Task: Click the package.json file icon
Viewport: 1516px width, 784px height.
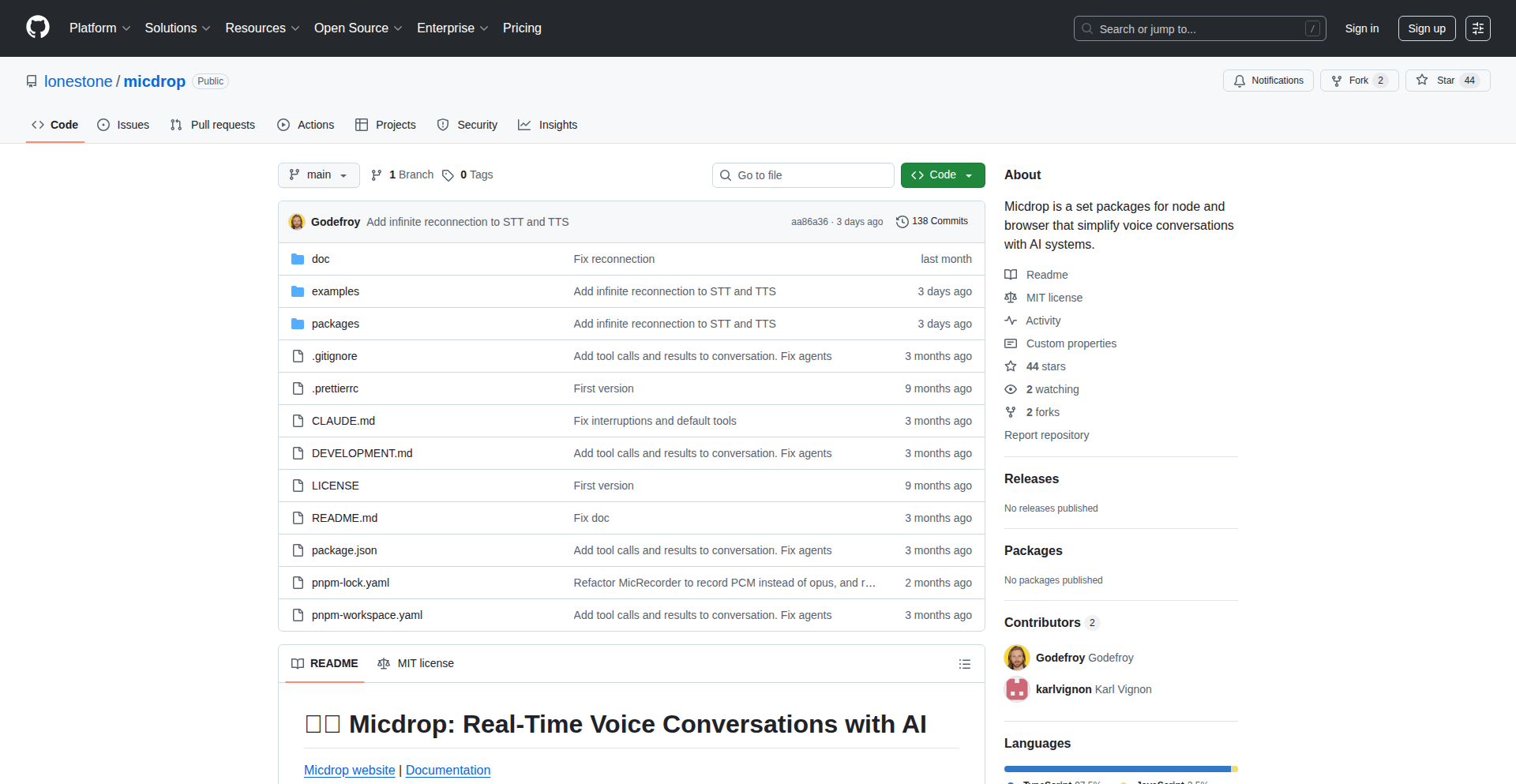Action: pyautogui.click(x=298, y=550)
